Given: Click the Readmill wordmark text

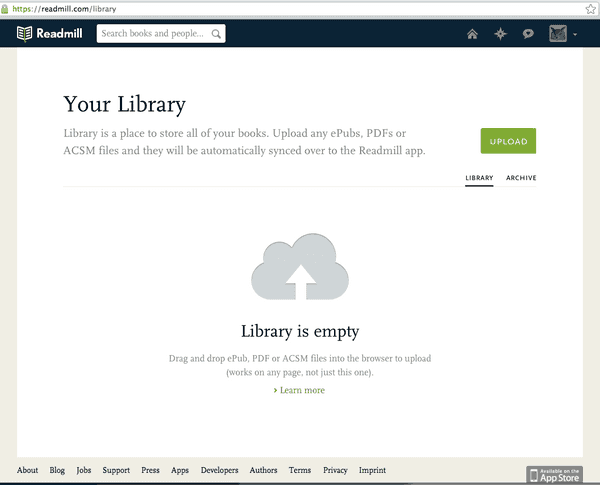Looking at the screenshot, I should (59, 34).
